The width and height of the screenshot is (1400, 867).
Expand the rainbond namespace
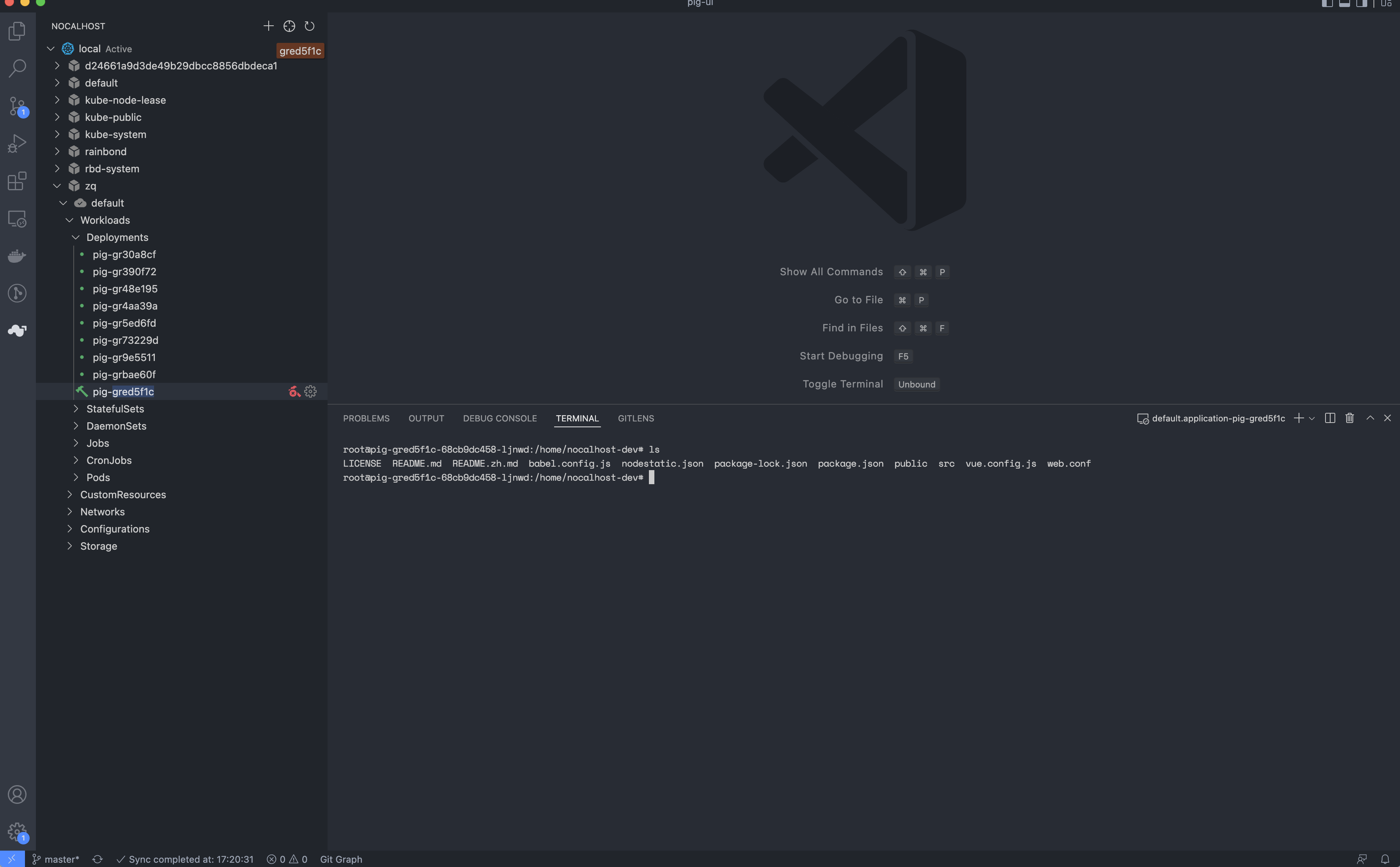57,151
